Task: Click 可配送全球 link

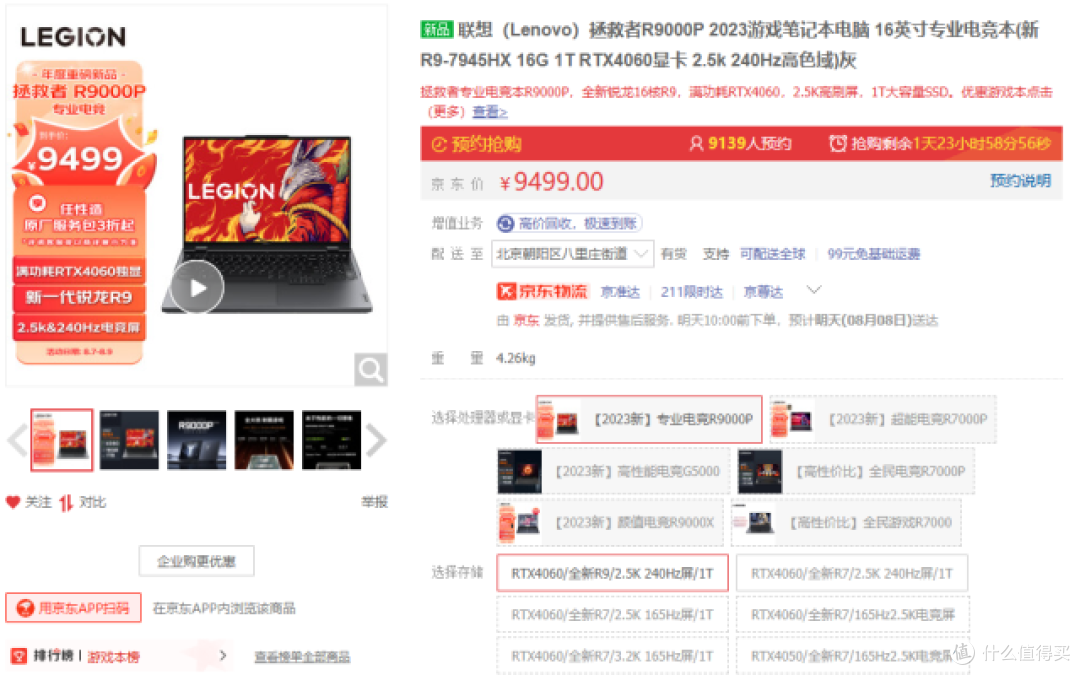Action: tap(772, 254)
